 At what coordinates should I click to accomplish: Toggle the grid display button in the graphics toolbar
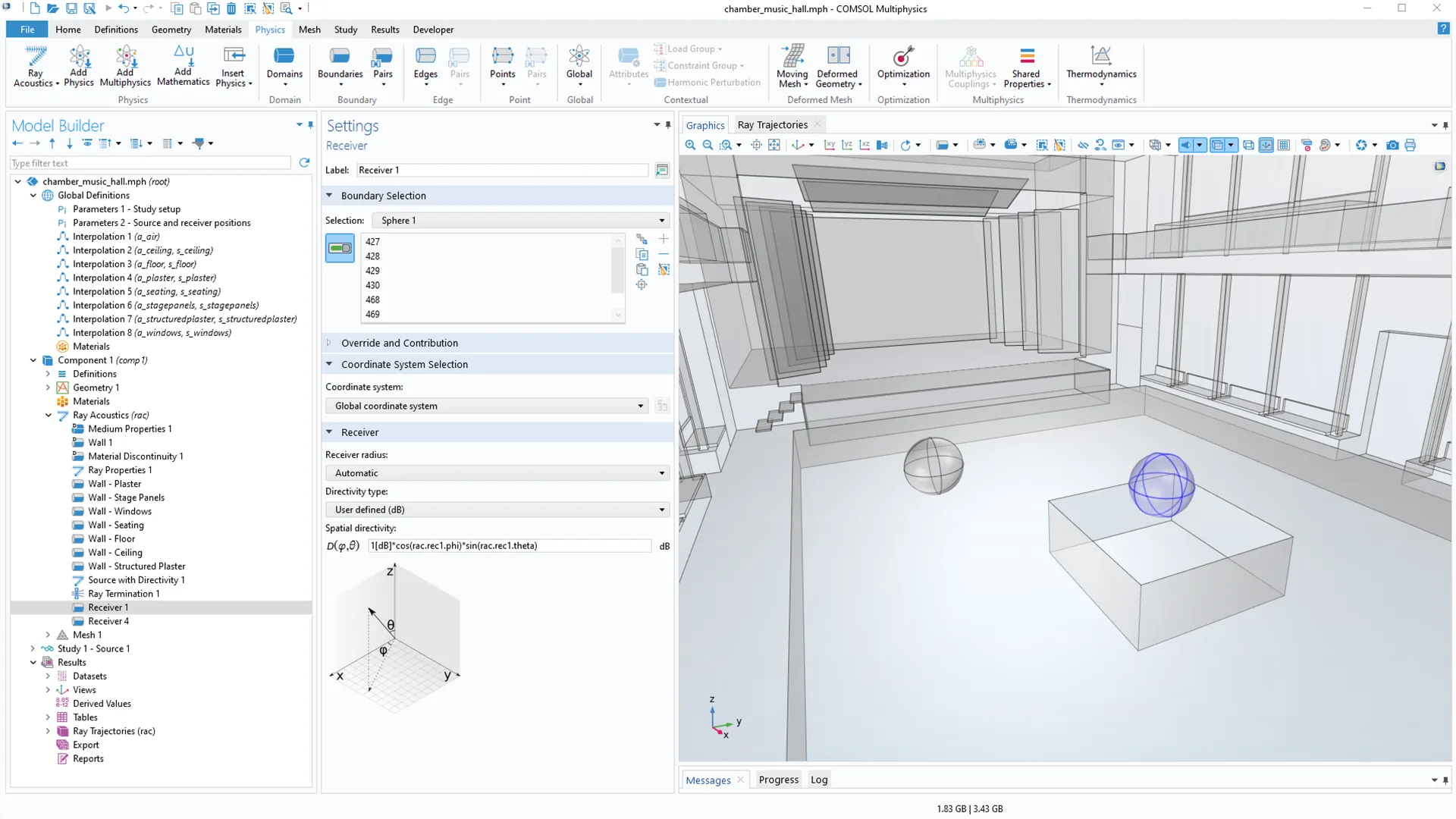pyautogui.click(x=1283, y=145)
